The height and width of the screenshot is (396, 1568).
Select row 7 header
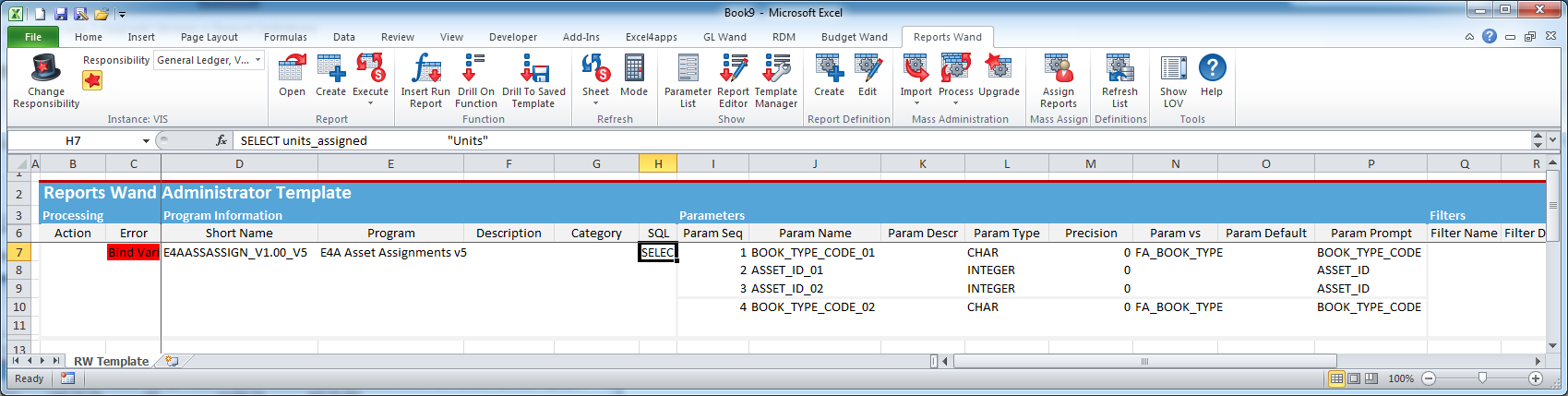pos(18,252)
